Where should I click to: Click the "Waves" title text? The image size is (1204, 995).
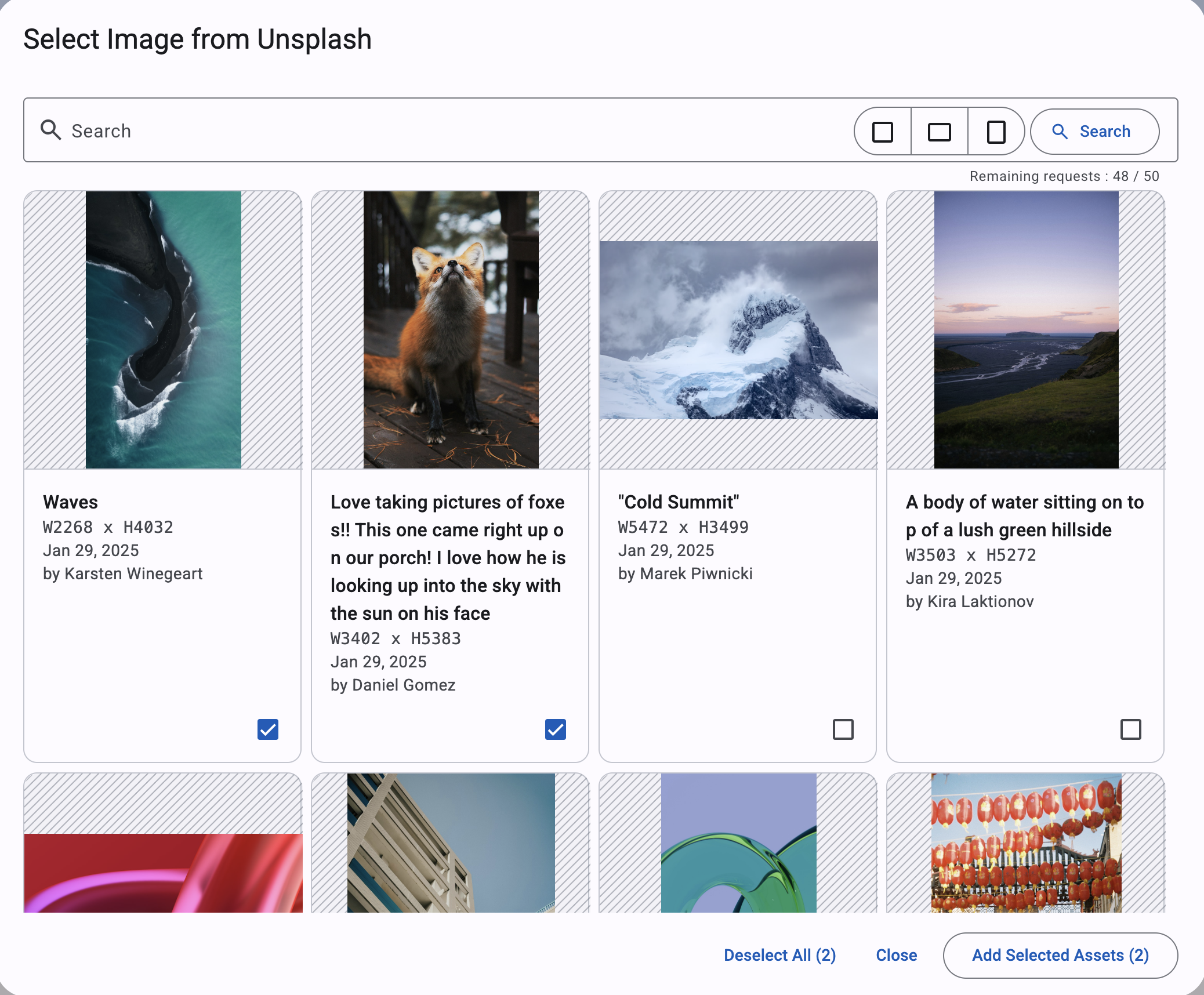[70, 502]
